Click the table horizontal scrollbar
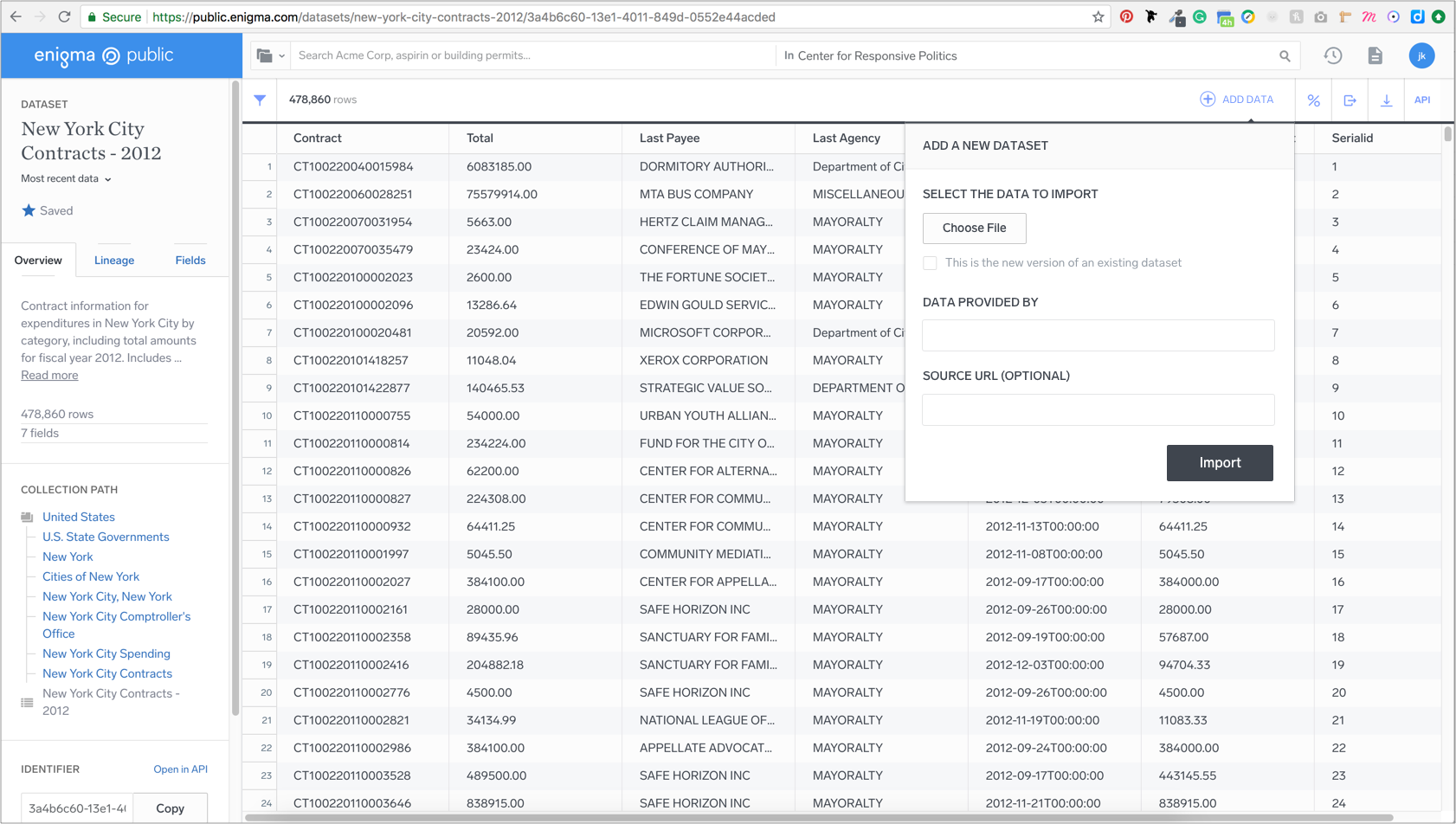 (x=818, y=817)
